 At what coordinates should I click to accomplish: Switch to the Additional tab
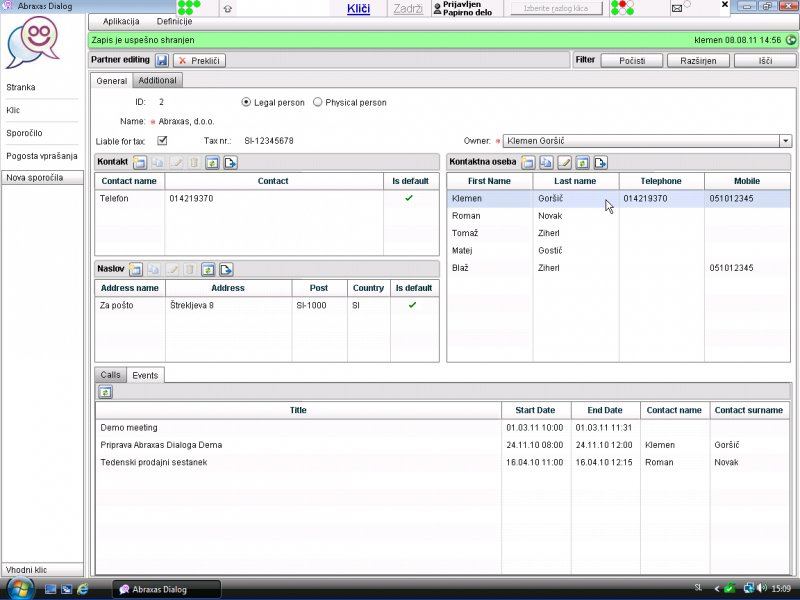157,80
